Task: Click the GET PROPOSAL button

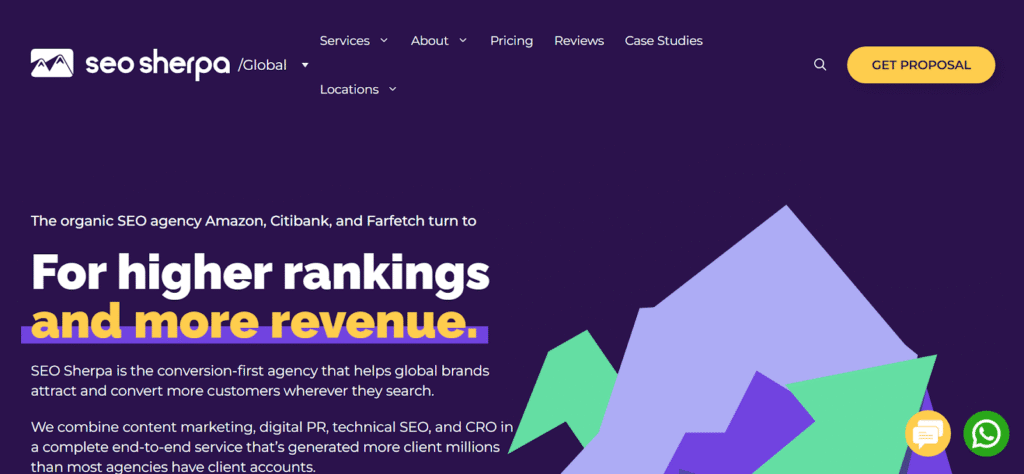Action: 921,65
